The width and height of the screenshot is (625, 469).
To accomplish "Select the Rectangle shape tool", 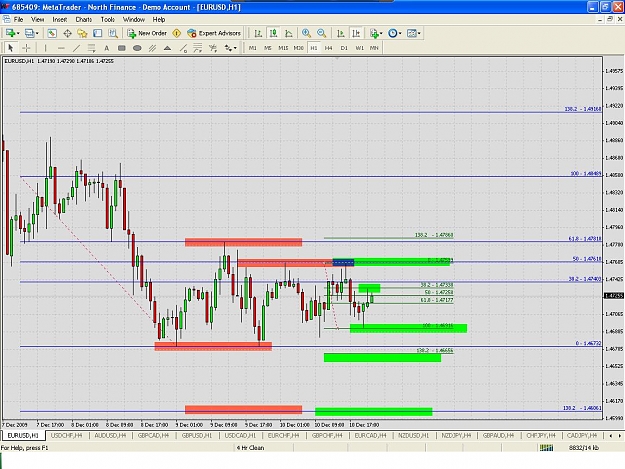I will [122, 48].
